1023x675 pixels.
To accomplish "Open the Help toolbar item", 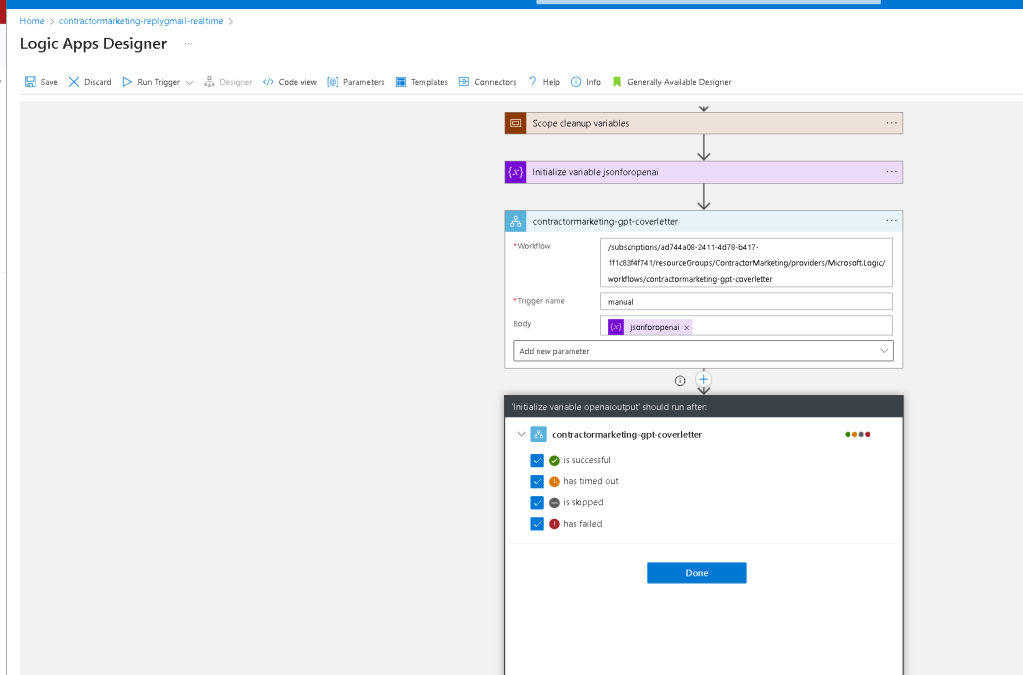I will point(544,82).
